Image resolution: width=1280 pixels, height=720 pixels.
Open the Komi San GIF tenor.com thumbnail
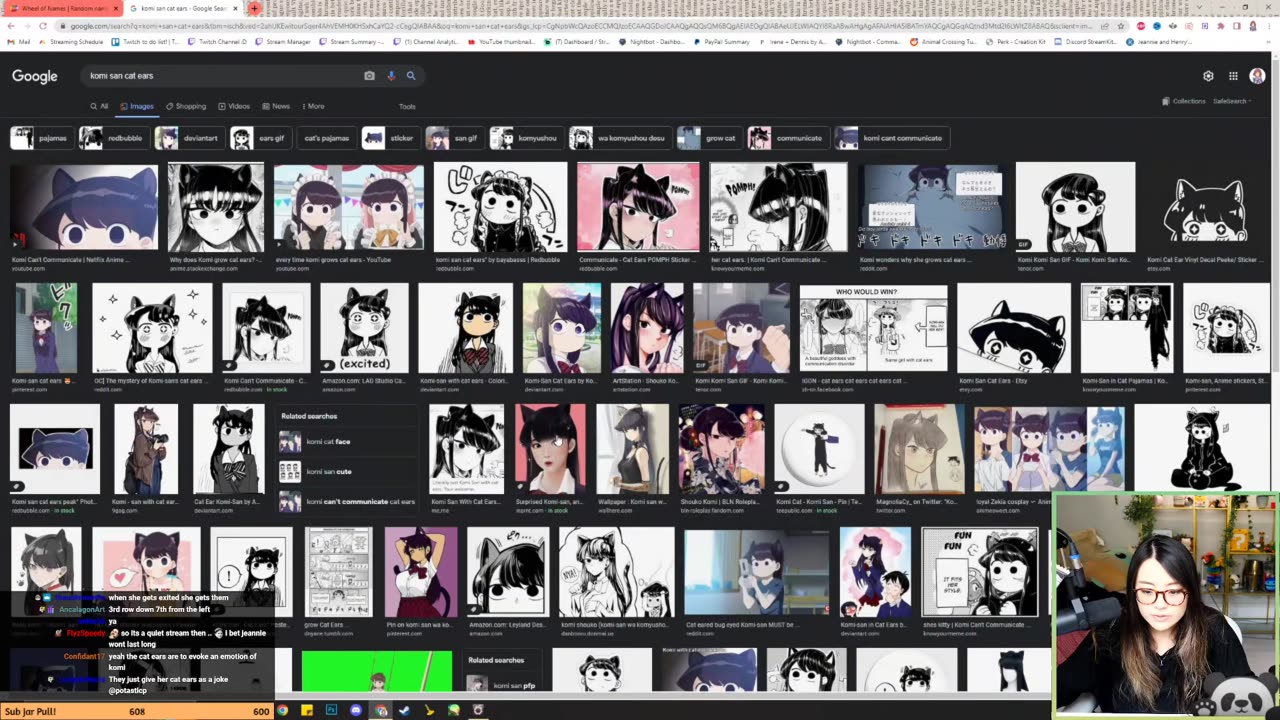(1075, 207)
